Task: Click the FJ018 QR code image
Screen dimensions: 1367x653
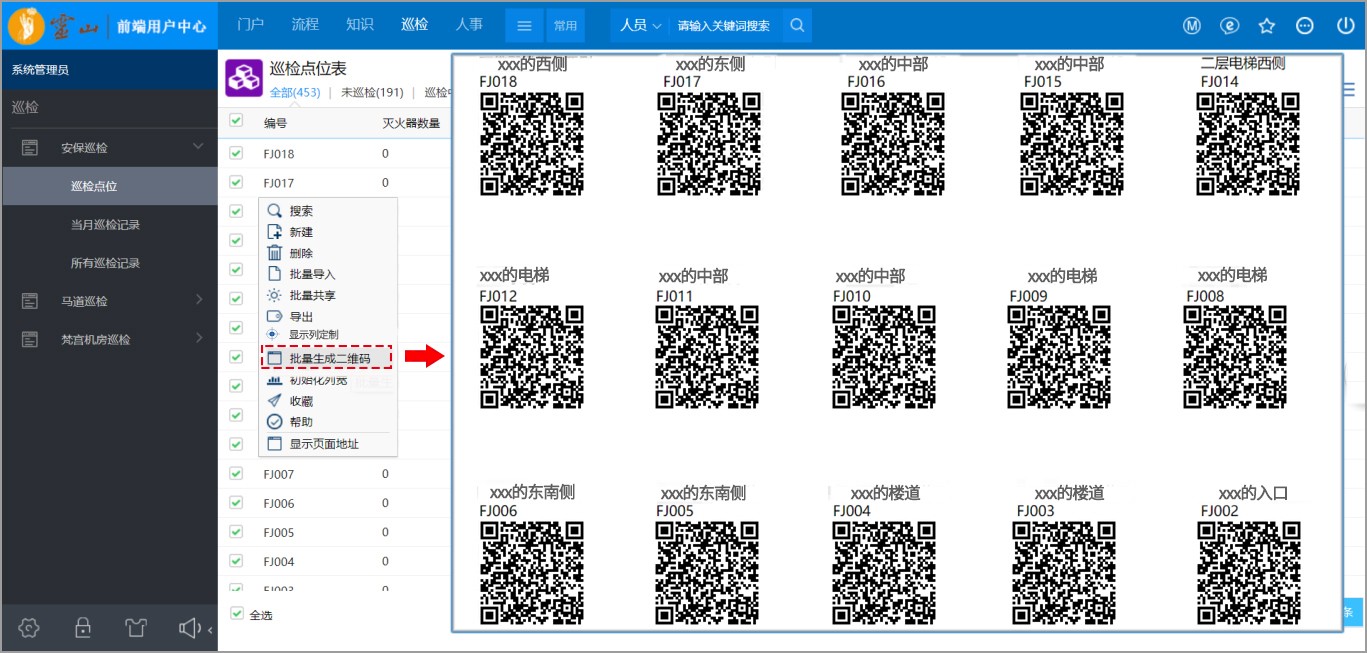Action: click(x=531, y=144)
